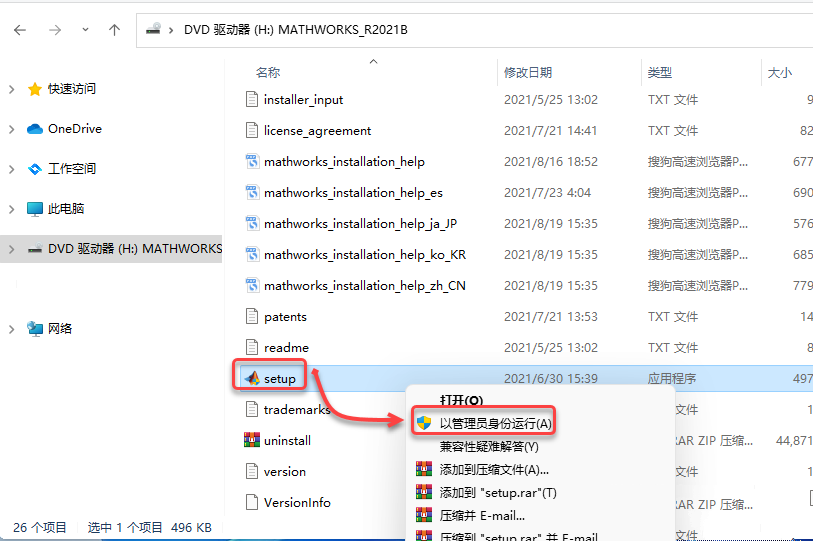Screen dimensions: 813x541
Task: Choose 添加到 "setup.rar"(T) menu entry
Action: tap(498, 493)
